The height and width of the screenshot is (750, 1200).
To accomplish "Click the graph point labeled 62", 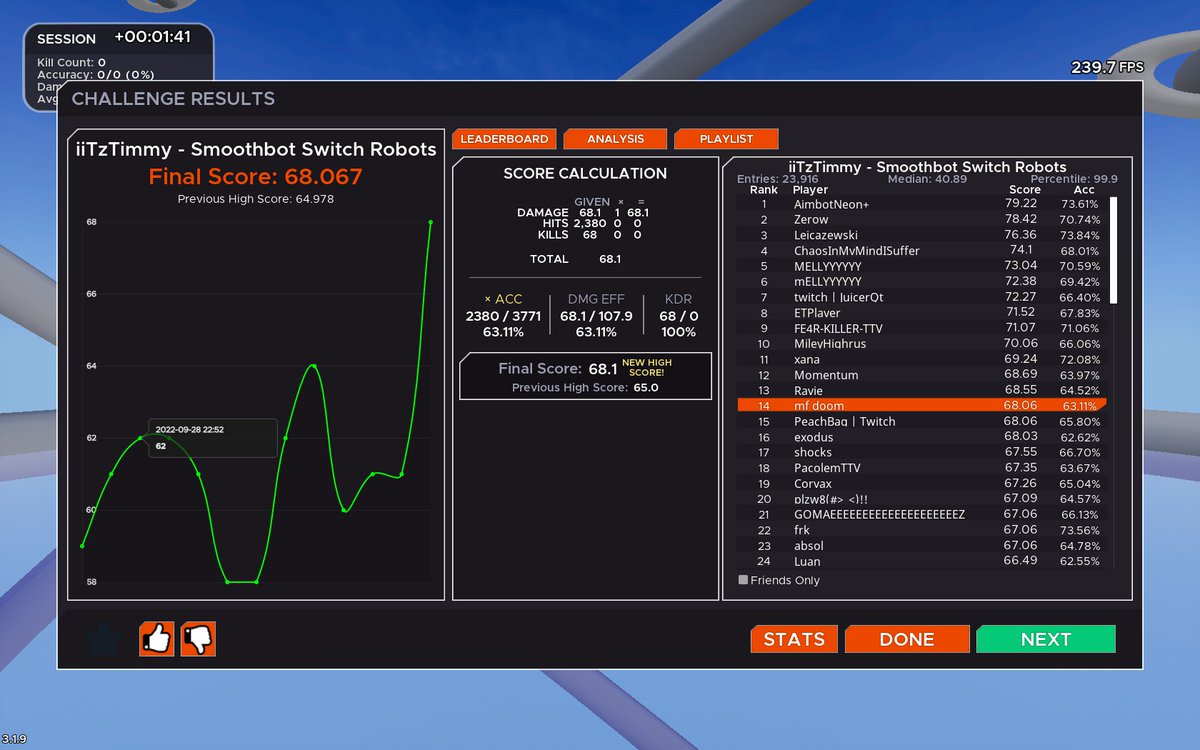I will coord(140,438).
